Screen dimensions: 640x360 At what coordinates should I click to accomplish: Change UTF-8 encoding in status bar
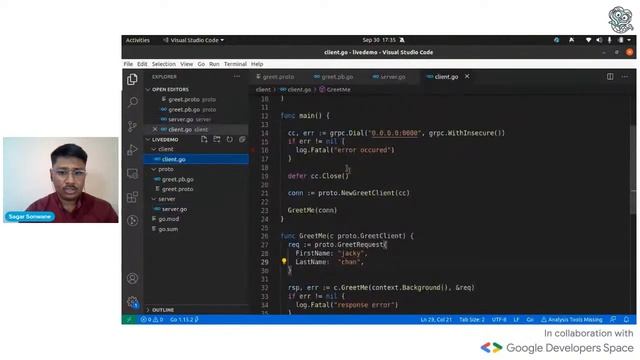499,320
